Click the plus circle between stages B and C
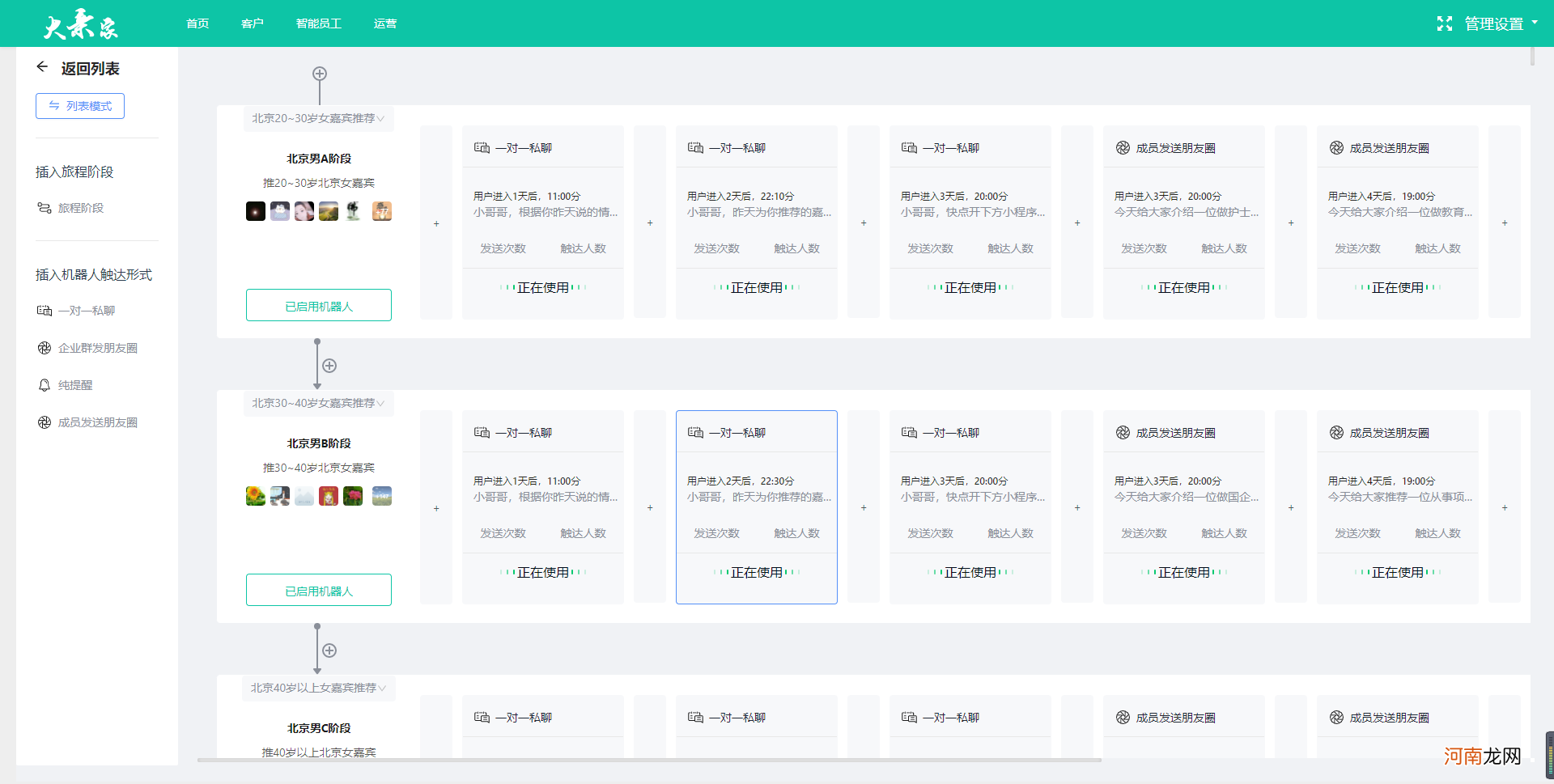Image resolution: width=1554 pixels, height=784 pixels. coord(329,651)
